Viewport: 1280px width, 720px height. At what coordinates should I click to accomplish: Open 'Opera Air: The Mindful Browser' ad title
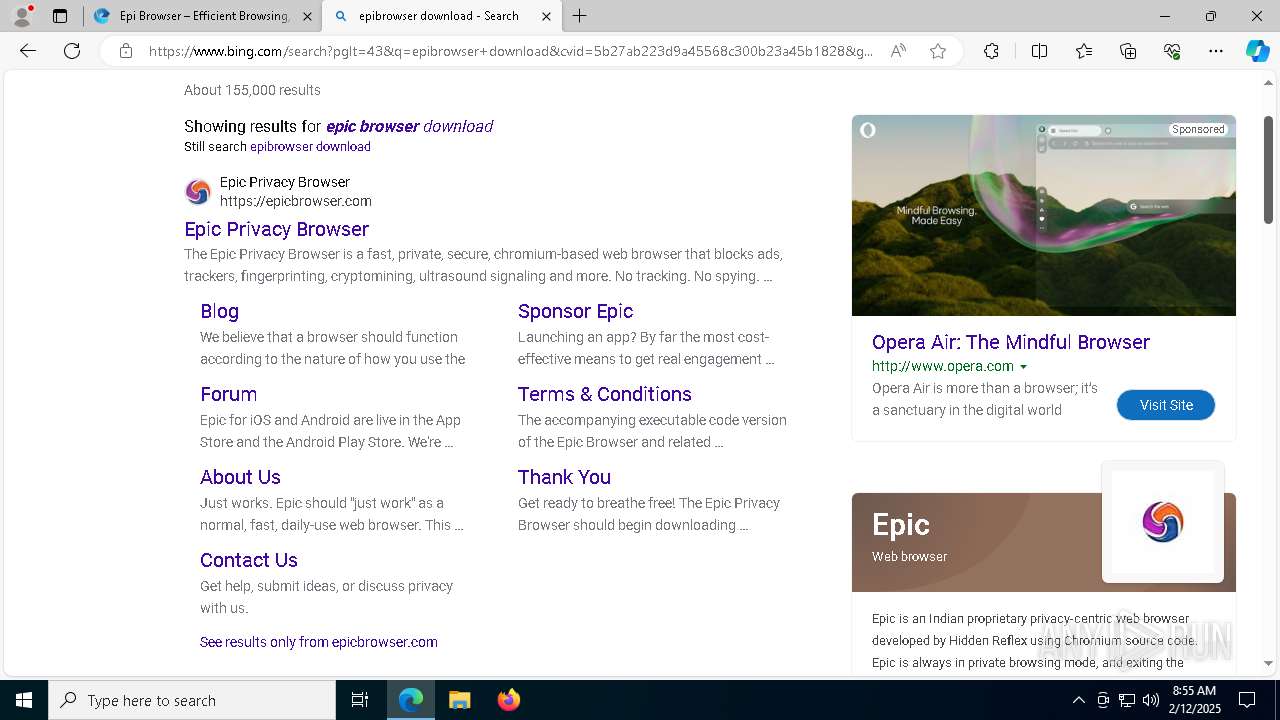(1011, 342)
